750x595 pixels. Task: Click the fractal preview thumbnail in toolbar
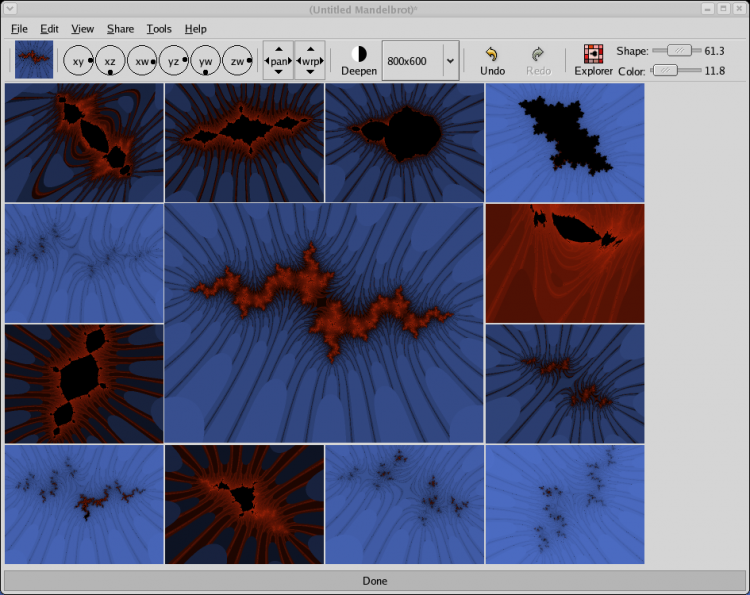click(x=33, y=60)
